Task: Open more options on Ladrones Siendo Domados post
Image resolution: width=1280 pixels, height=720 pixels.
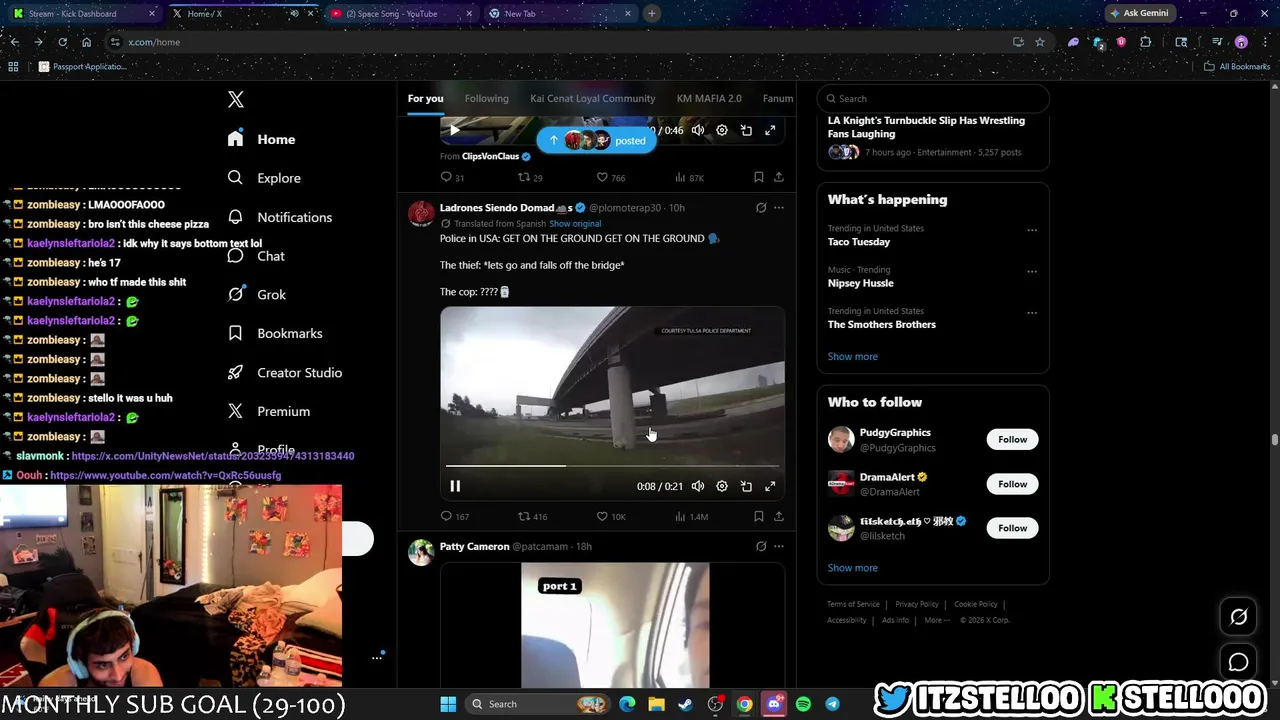Action: click(x=779, y=208)
